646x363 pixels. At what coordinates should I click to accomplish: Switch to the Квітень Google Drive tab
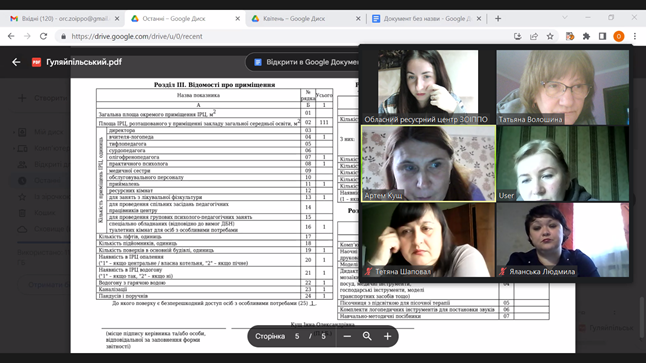click(x=306, y=19)
